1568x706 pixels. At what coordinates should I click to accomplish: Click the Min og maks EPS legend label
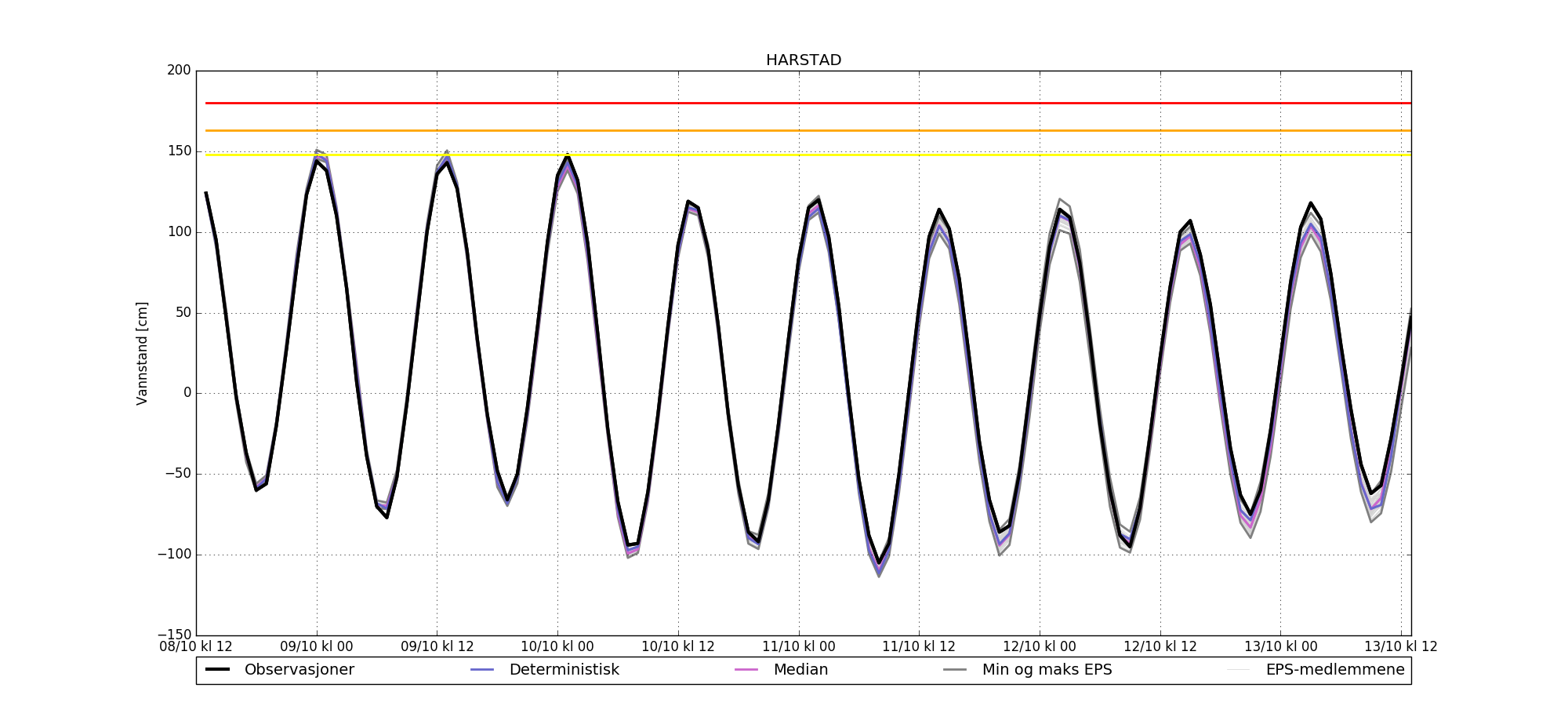(1047, 670)
